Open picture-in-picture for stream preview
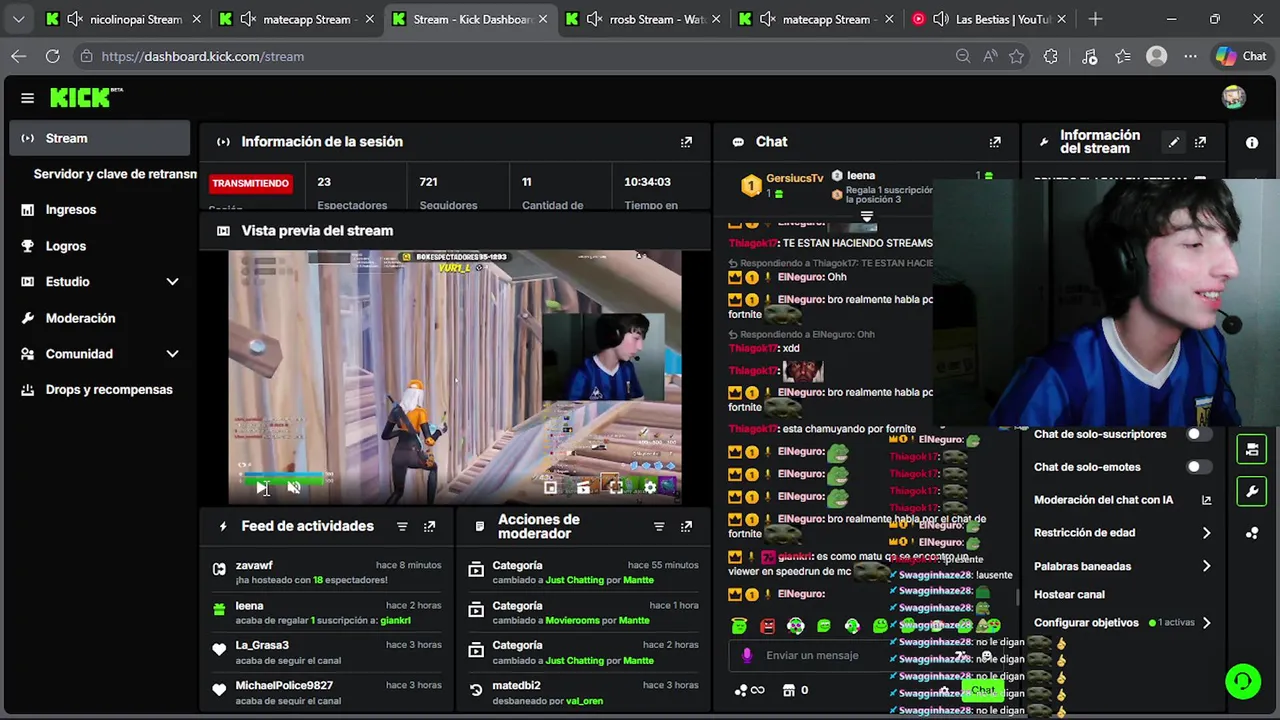The width and height of the screenshot is (1280, 720). (x=550, y=488)
